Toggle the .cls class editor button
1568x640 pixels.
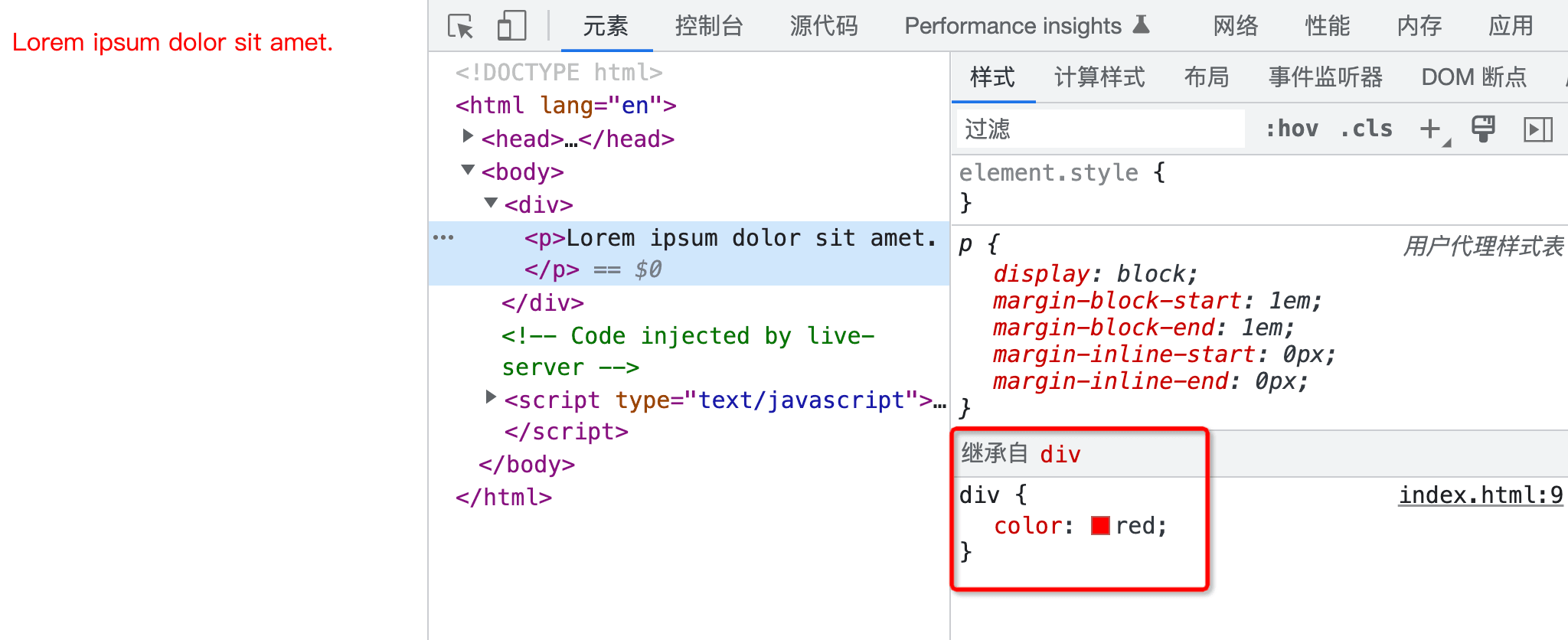pos(1367,129)
